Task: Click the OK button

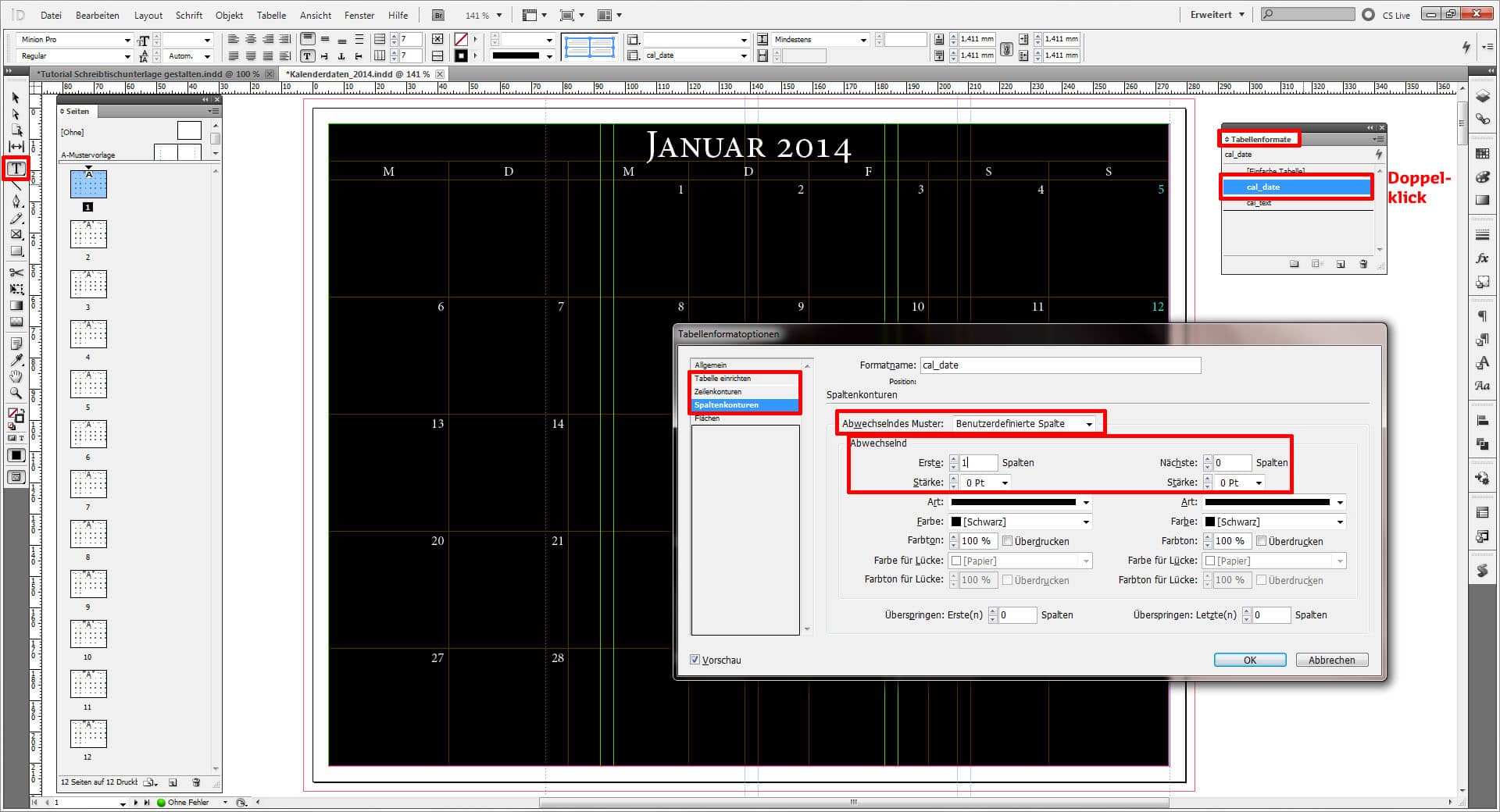Action: click(1249, 660)
